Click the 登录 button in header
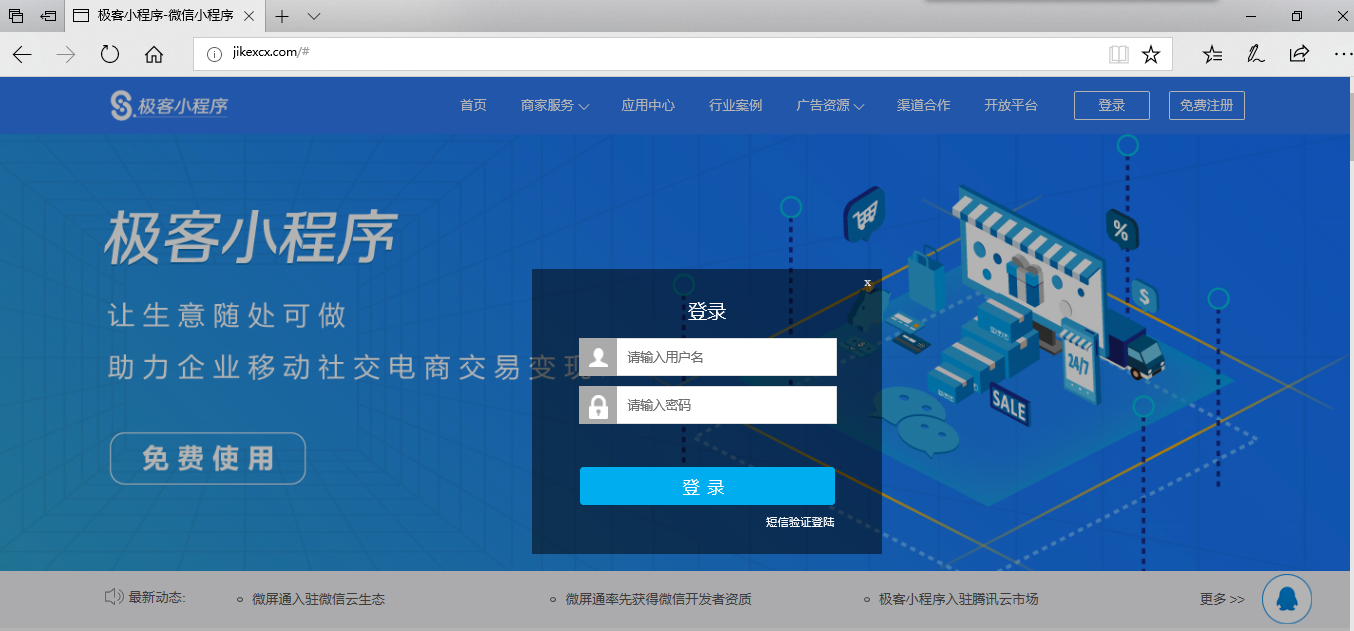 pos(1112,105)
